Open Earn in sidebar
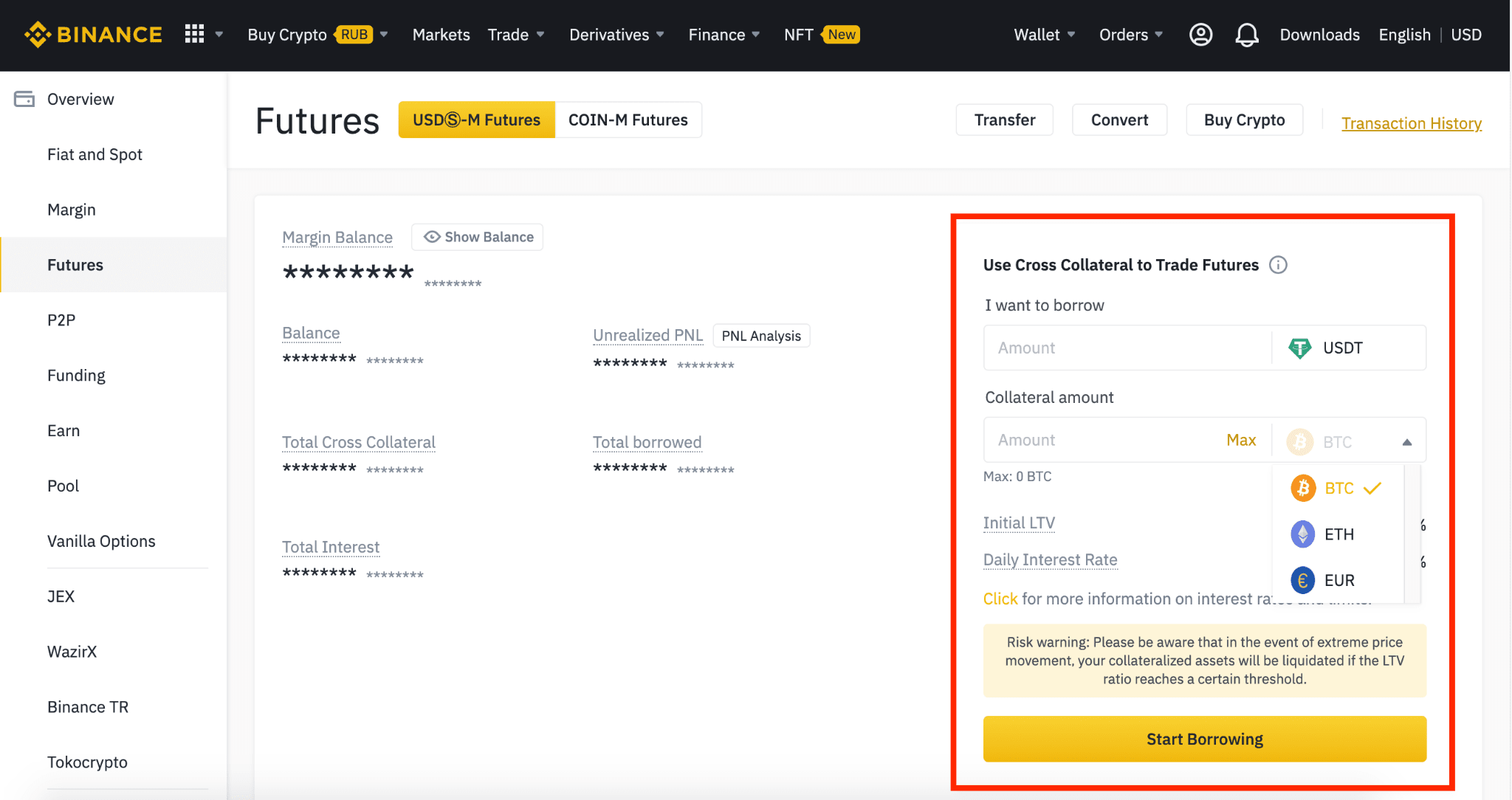 [x=63, y=431]
